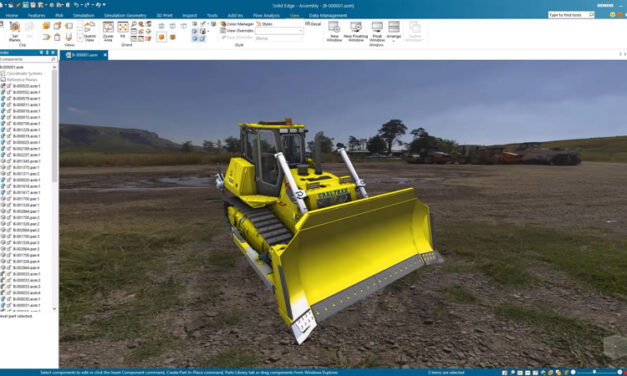
Task: Activate the Sketch View command
Action: coord(89,32)
